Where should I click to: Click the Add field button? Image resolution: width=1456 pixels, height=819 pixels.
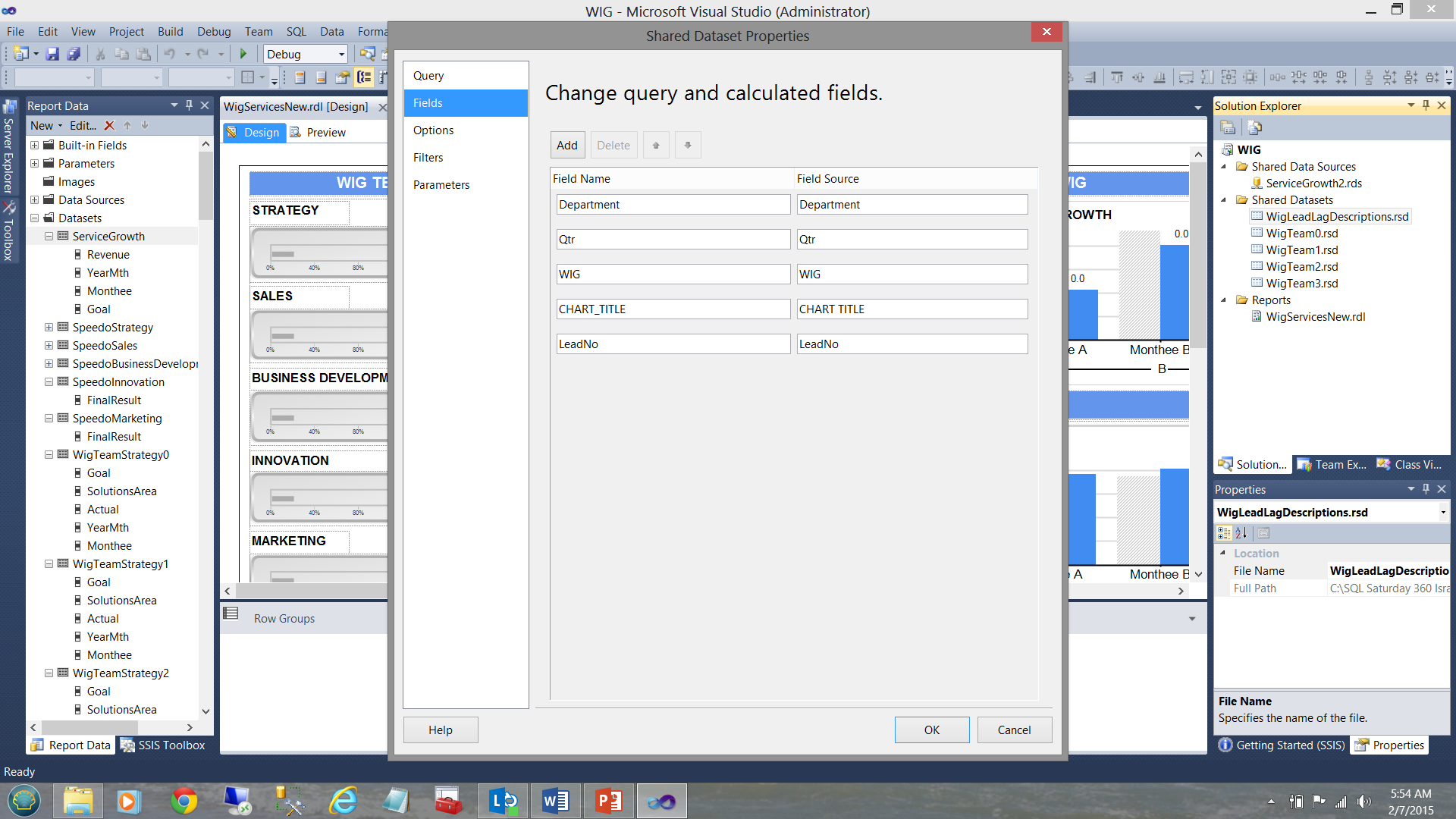click(567, 145)
